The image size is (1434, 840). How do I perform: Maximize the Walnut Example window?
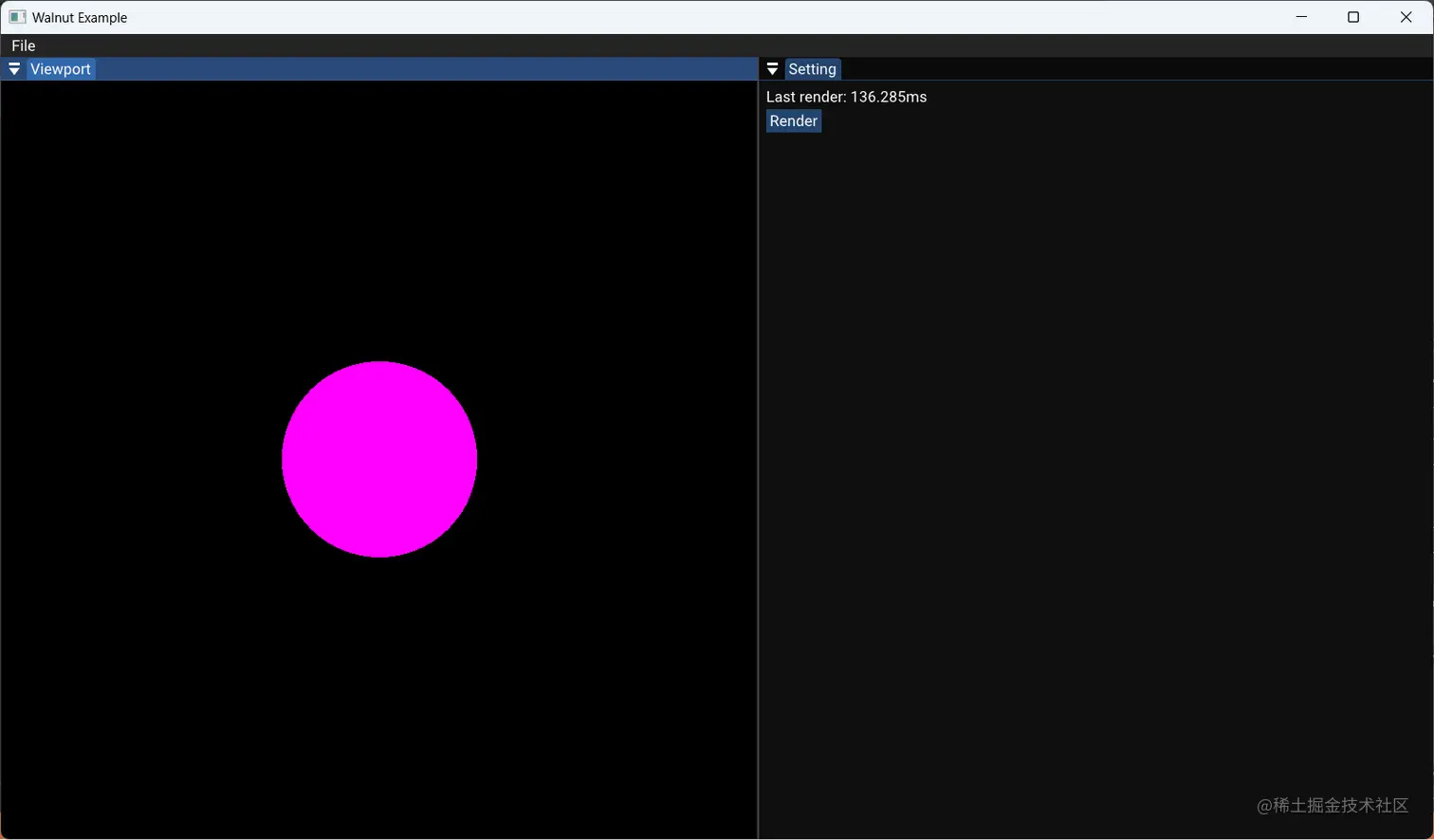pyautogui.click(x=1353, y=17)
